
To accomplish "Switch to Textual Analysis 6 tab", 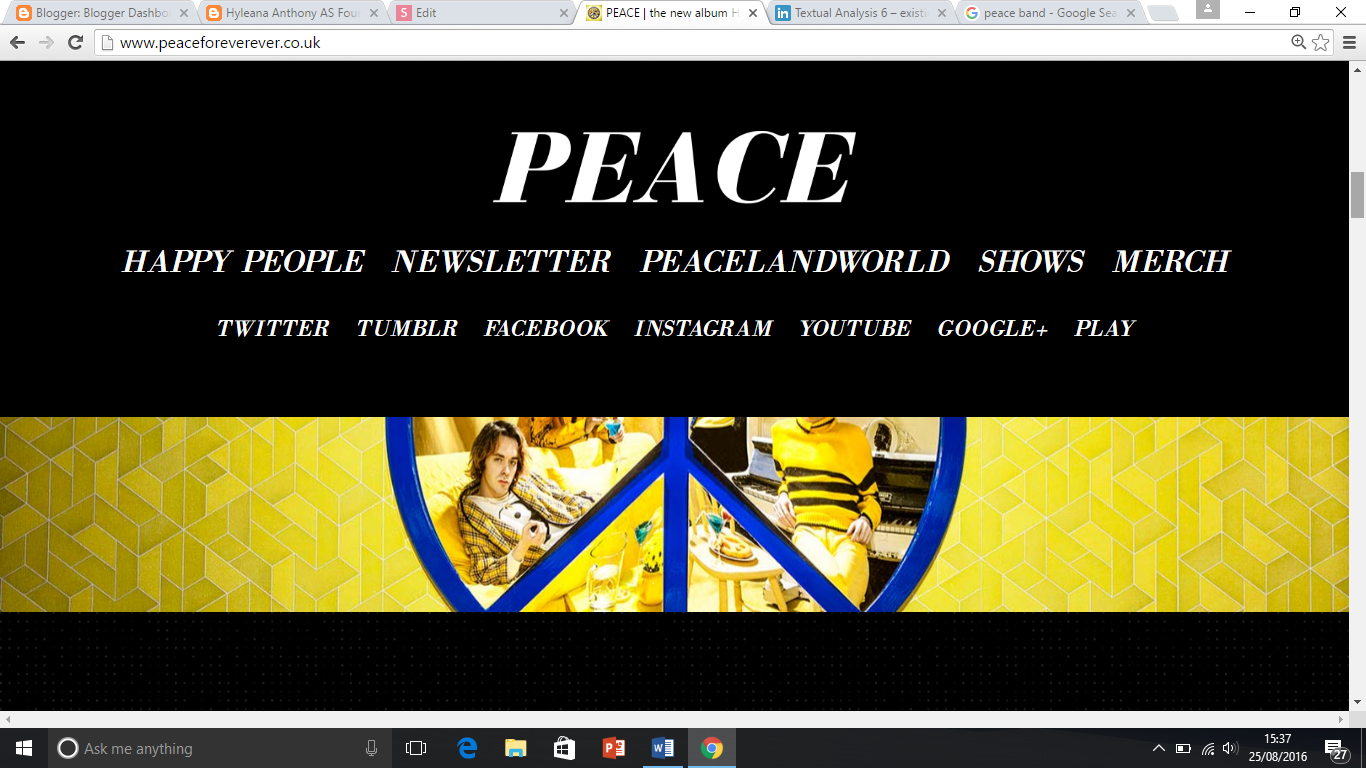I will [x=858, y=13].
